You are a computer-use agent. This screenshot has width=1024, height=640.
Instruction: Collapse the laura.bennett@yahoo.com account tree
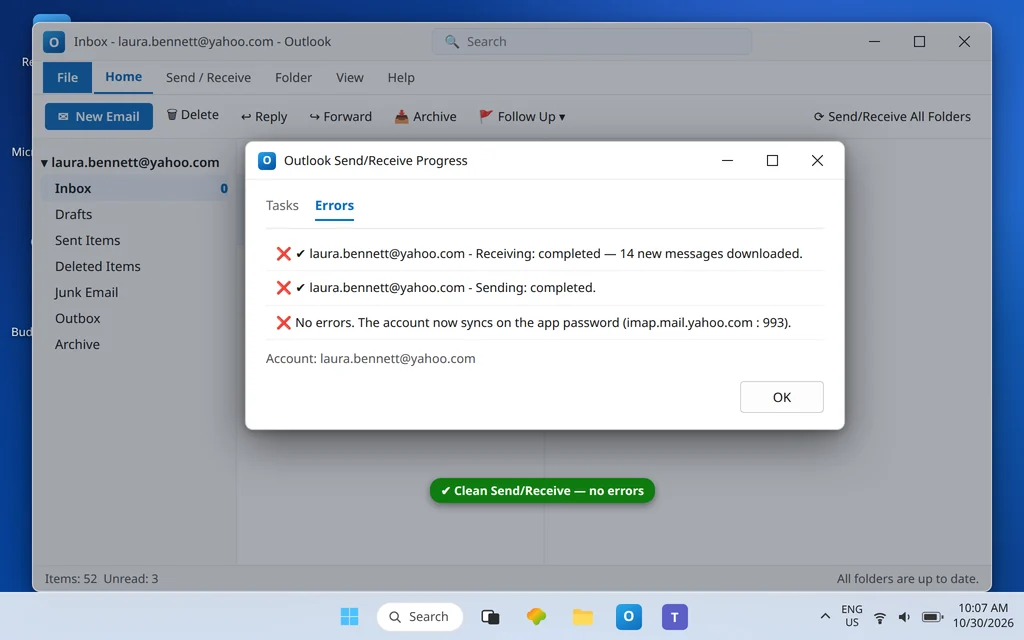(x=44, y=163)
